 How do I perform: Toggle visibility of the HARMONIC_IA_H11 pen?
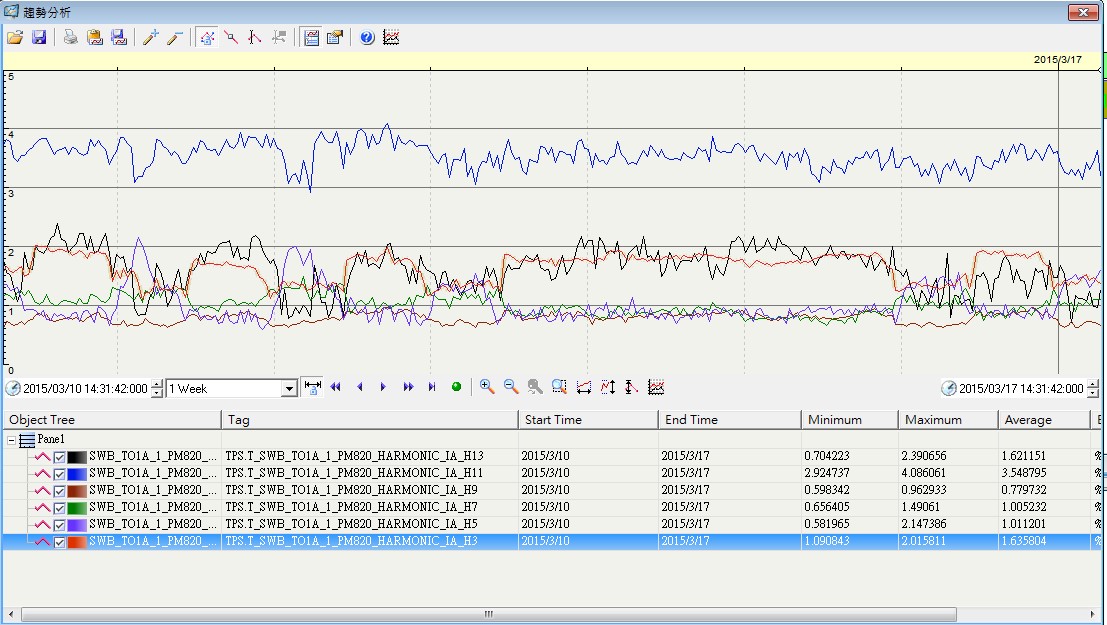coord(60,473)
